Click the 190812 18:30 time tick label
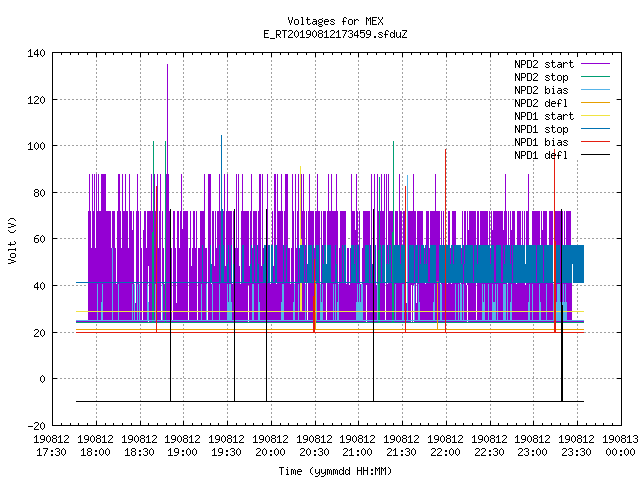This screenshot has width=640, height=480. pyautogui.click(x=140, y=446)
